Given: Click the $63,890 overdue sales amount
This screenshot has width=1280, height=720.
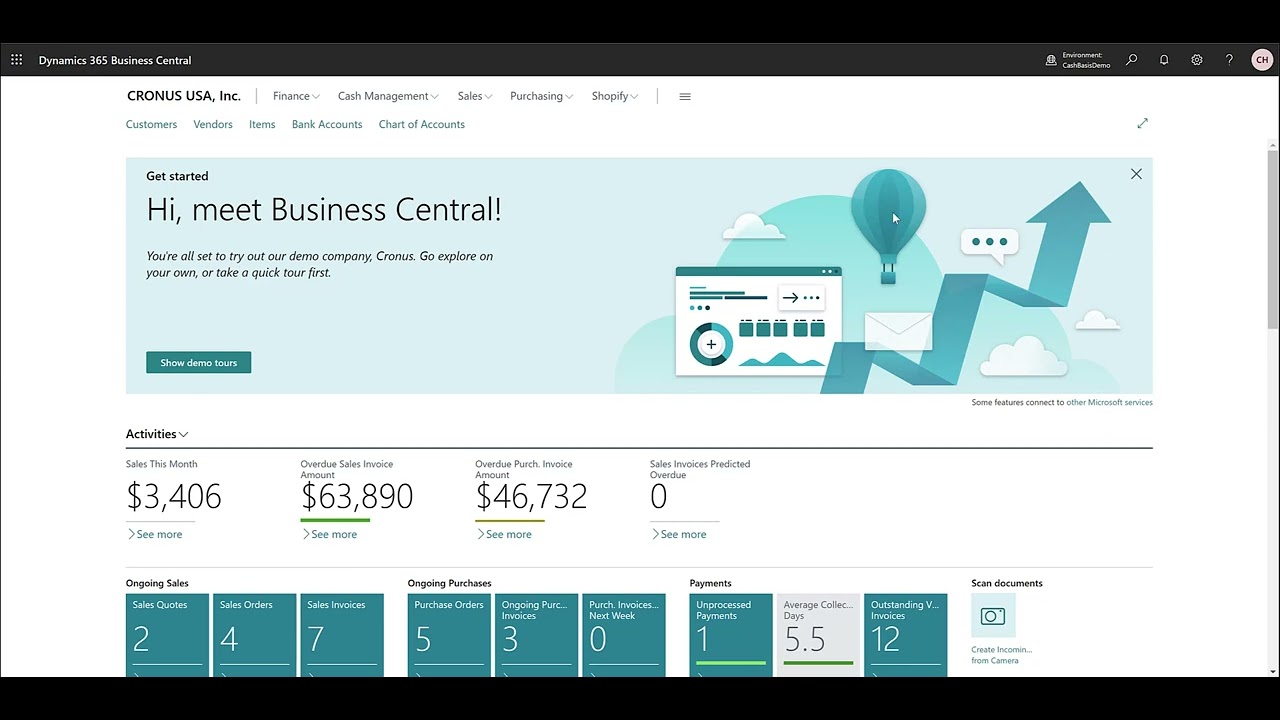Looking at the screenshot, I should point(357,496).
